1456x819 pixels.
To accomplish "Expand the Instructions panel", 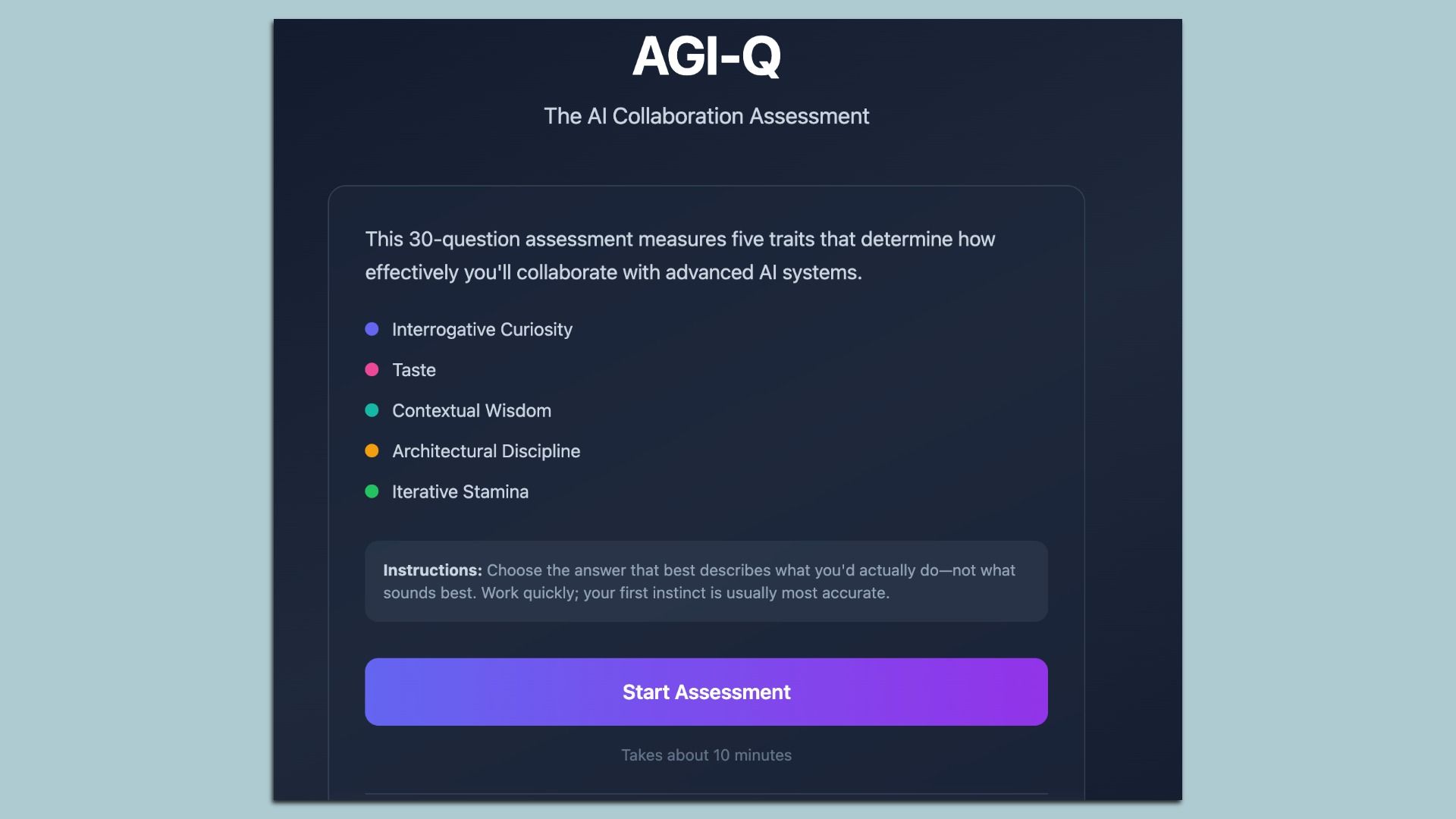I will pyautogui.click(x=706, y=582).
